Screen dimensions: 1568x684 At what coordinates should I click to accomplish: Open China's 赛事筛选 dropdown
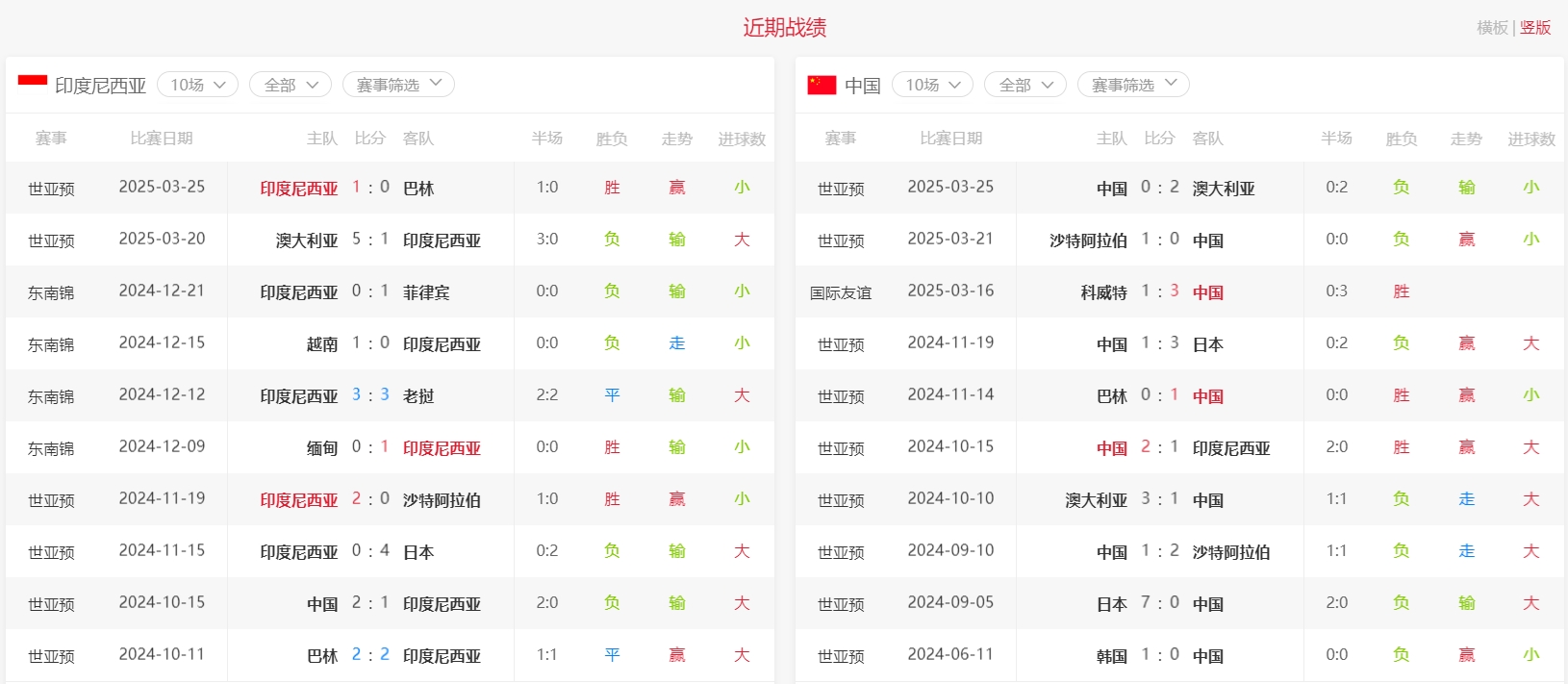tap(1133, 85)
